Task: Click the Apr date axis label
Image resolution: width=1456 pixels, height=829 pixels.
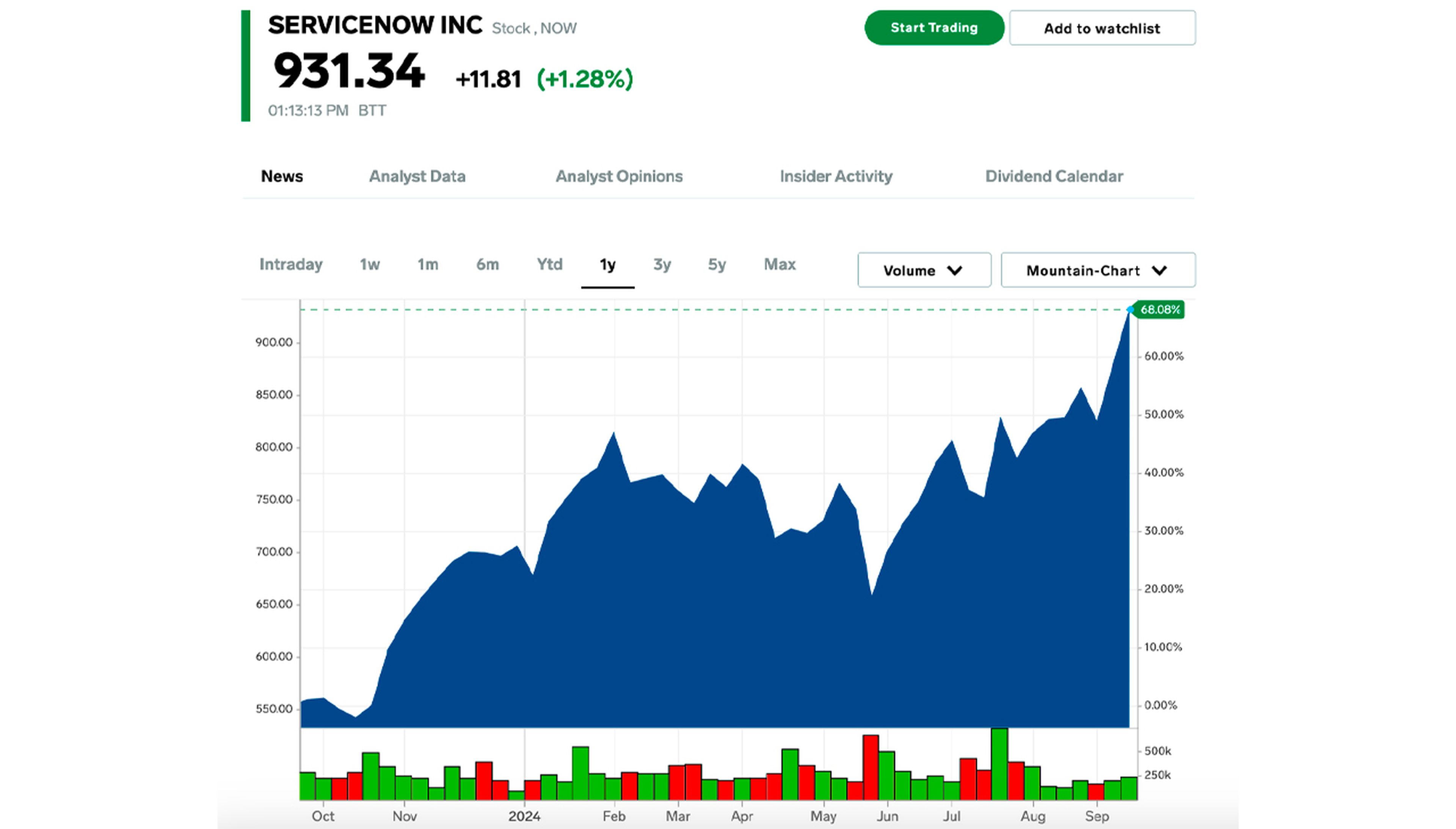Action: [742, 817]
